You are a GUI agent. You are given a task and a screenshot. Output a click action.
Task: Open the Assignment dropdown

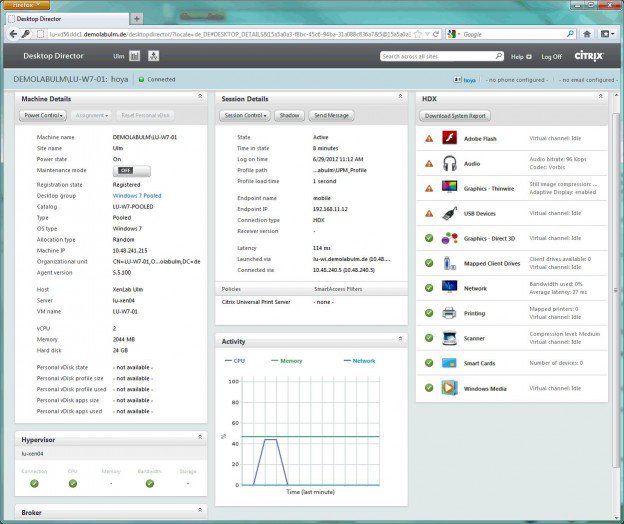[x=92, y=115]
